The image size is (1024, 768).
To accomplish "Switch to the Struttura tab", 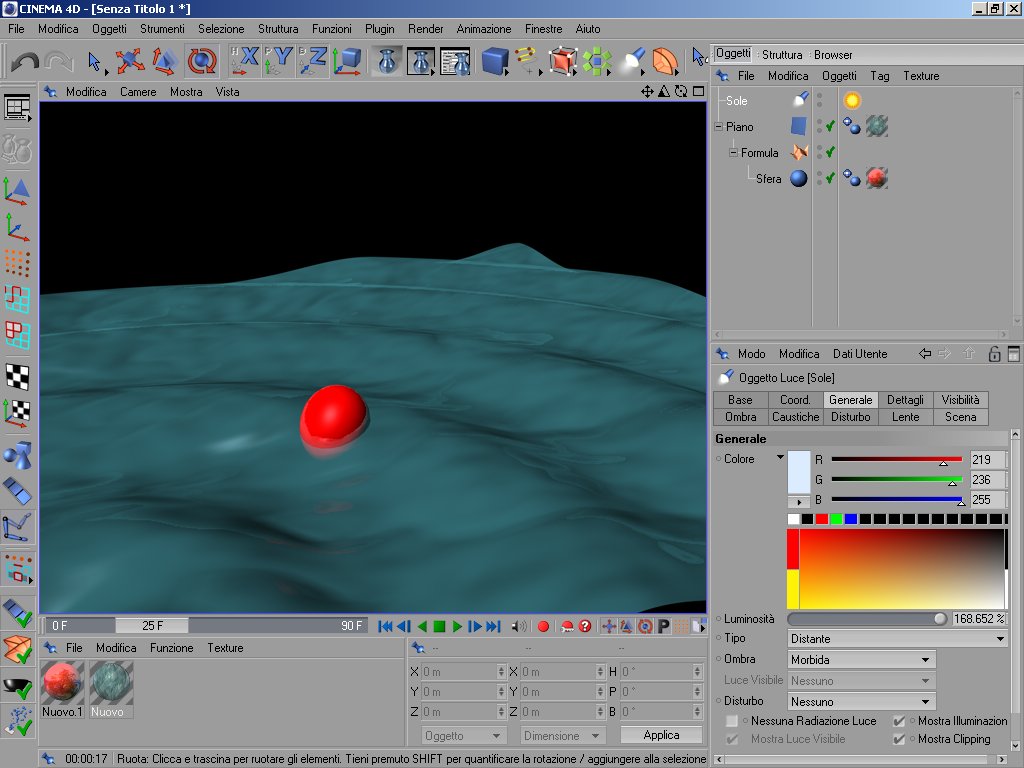I will coord(782,55).
